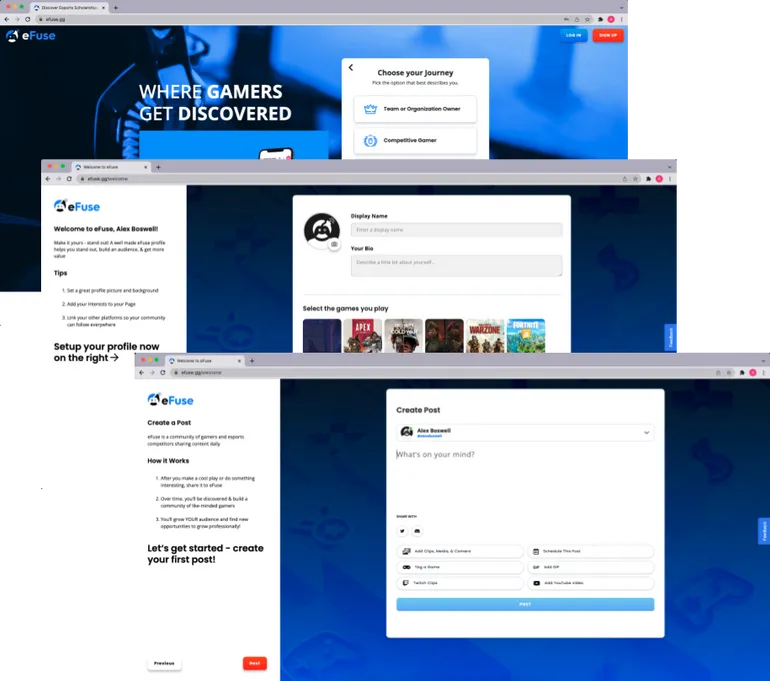The image size is (770, 681).
Task: Click camera icon on profile picture
Action: click(334, 244)
